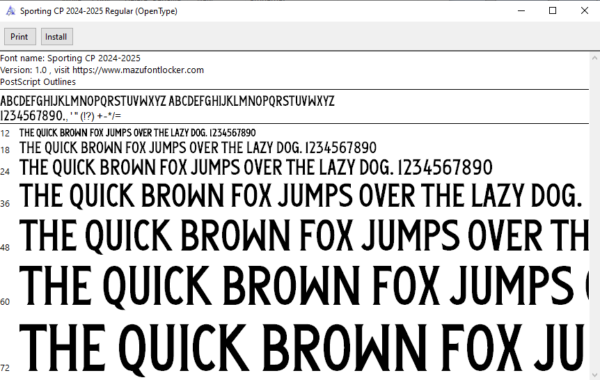Click the 48 point pangram sample
Viewport: 600px width, 380px height.
click(304, 235)
